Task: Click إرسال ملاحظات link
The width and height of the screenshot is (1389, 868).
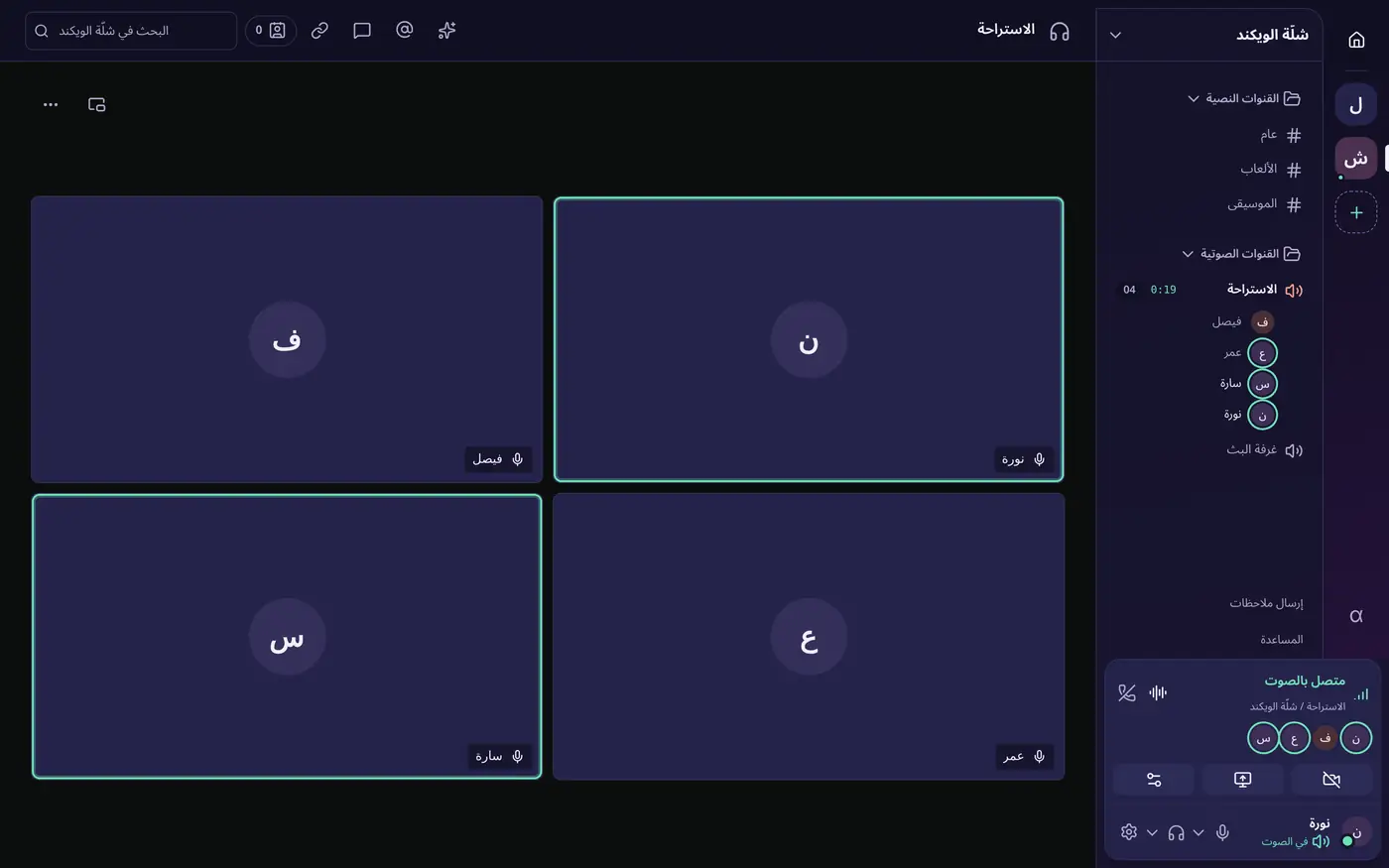Action: [x=1266, y=603]
